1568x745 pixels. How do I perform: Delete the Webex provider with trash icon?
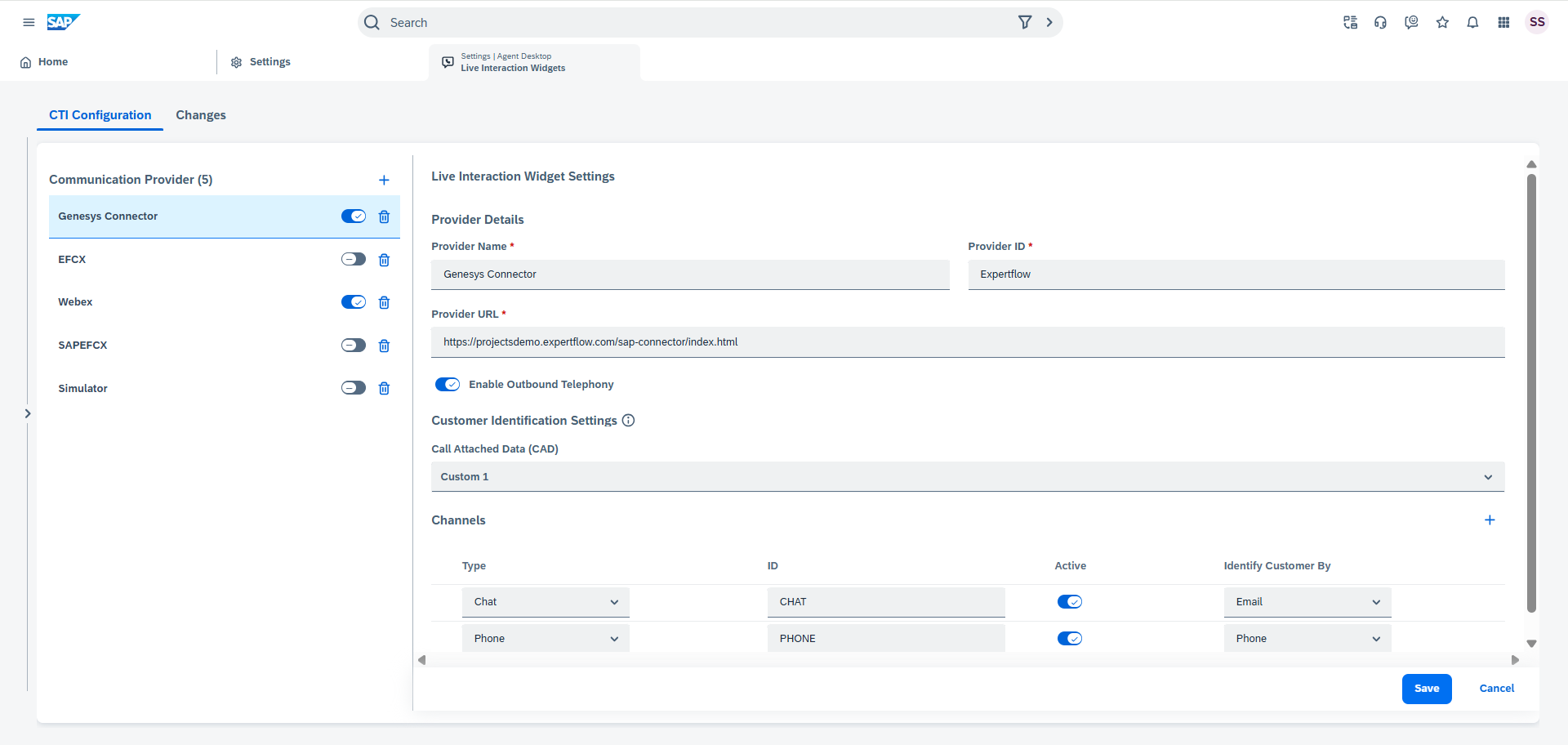(384, 303)
